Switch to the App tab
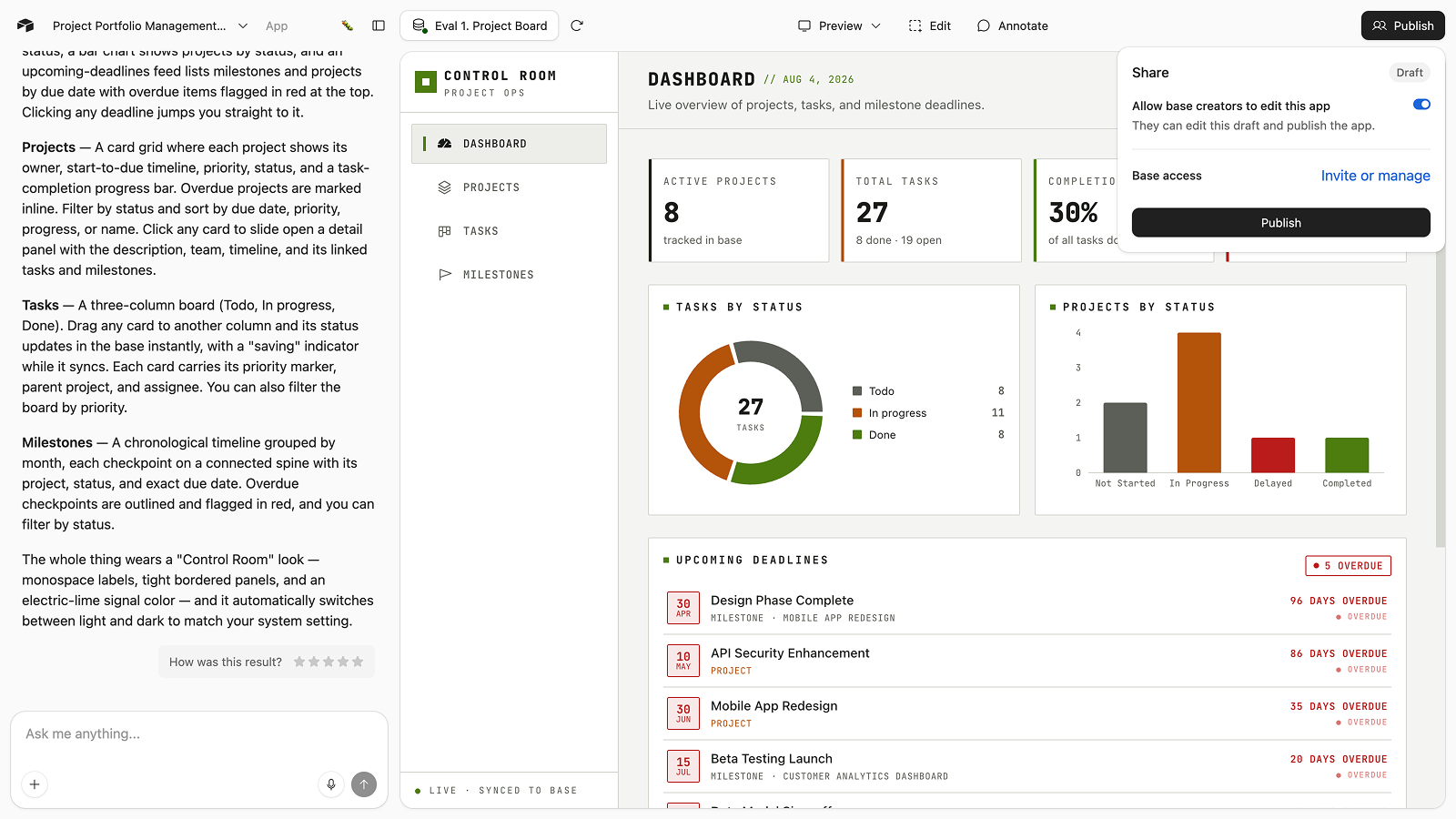 pos(277,25)
